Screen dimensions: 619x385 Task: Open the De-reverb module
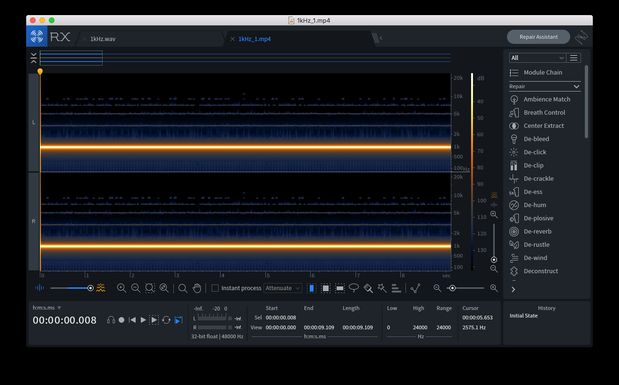point(531,231)
